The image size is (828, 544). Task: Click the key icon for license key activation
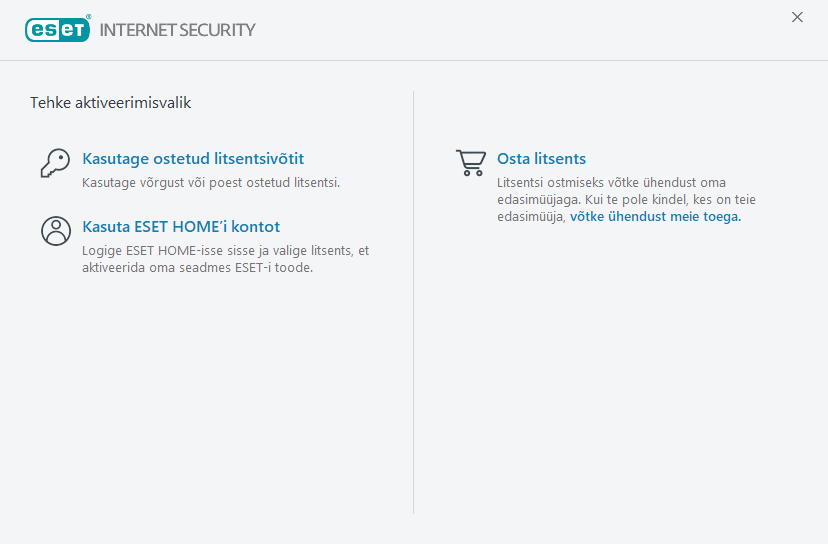[55, 163]
